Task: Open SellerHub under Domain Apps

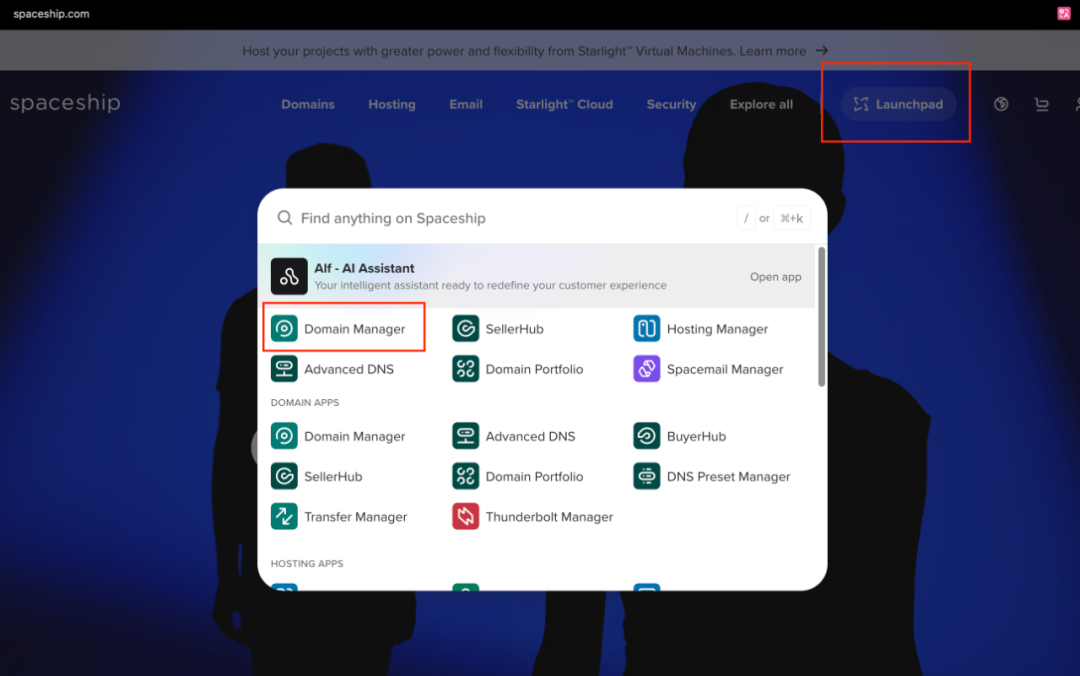Action: click(317, 476)
